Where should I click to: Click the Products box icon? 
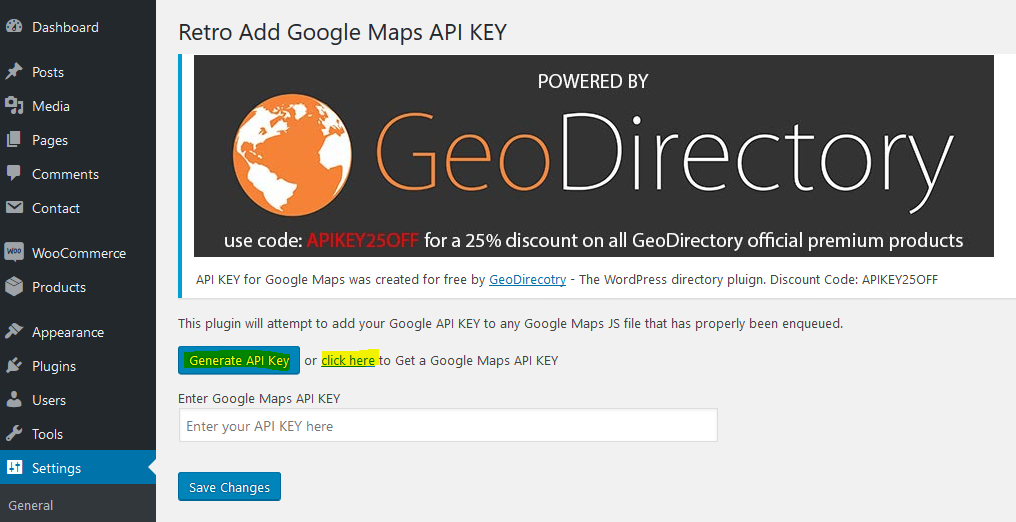click(x=14, y=286)
